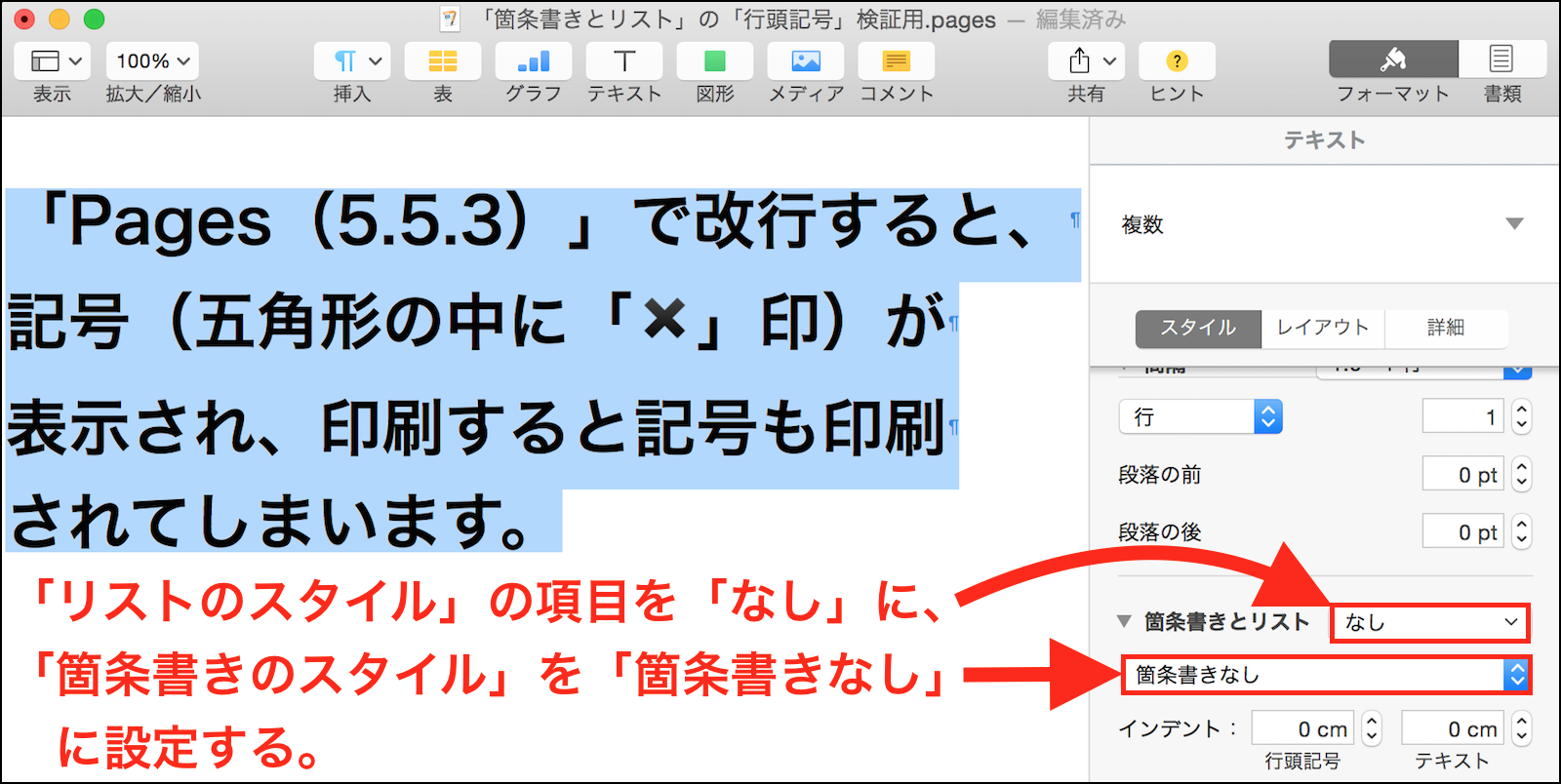The height and width of the screenshot is (784, 1561).
Task: Open the 表示 view options button
Action: click(53, 61)
